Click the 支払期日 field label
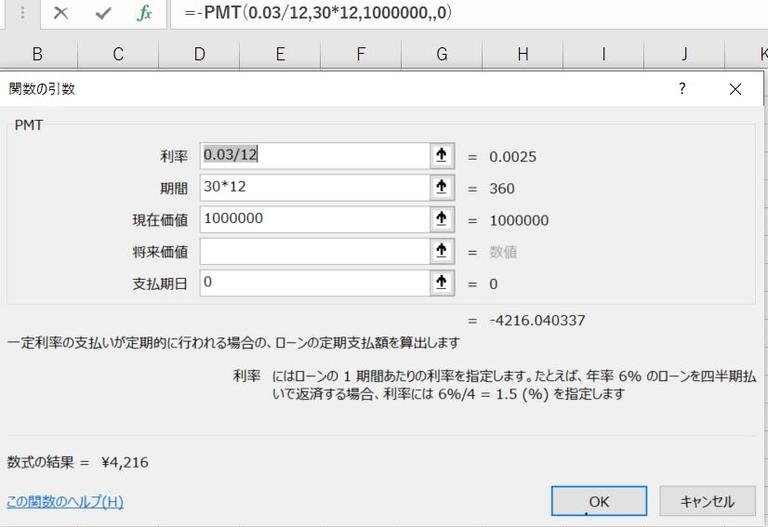Screen dimensions: 768x527 pyautogui.click(x=160, y=284)
